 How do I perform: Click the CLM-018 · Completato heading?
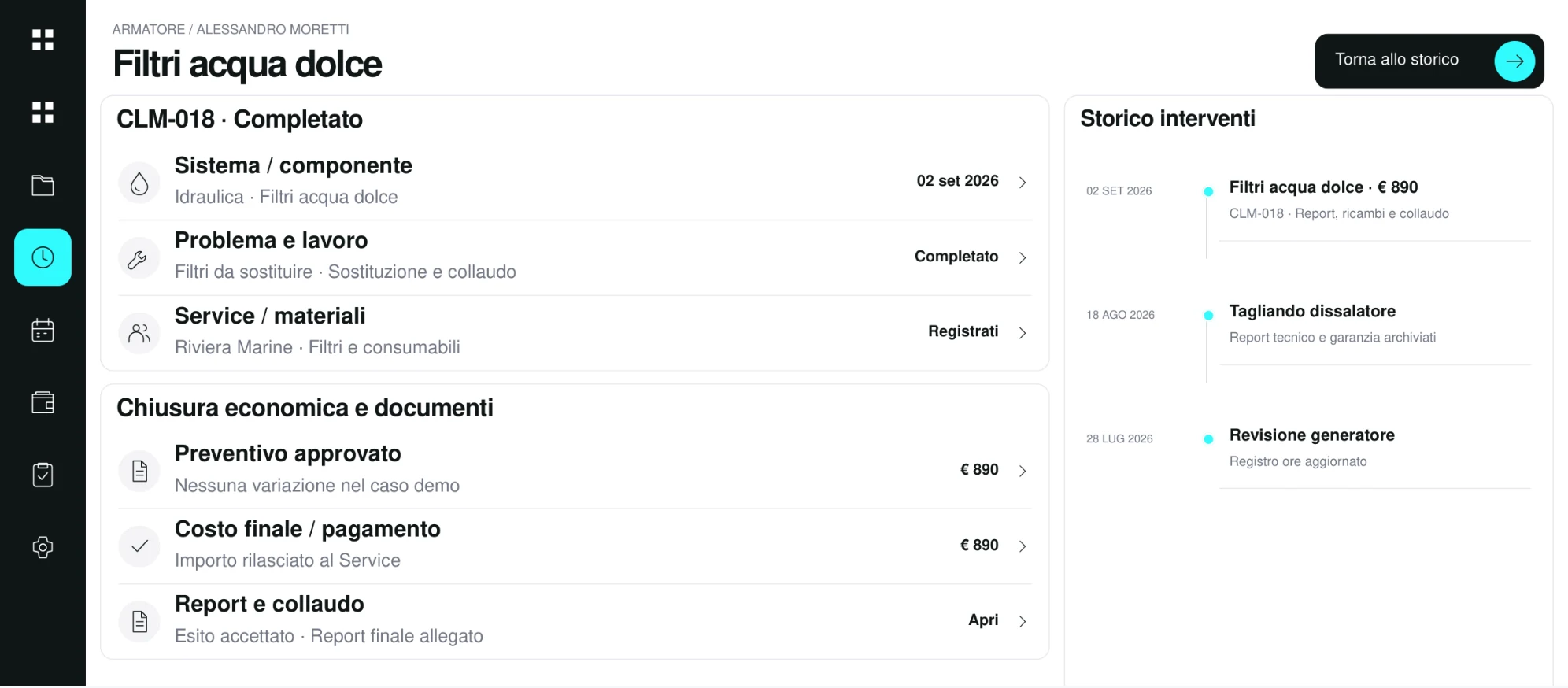coord(240,119)
